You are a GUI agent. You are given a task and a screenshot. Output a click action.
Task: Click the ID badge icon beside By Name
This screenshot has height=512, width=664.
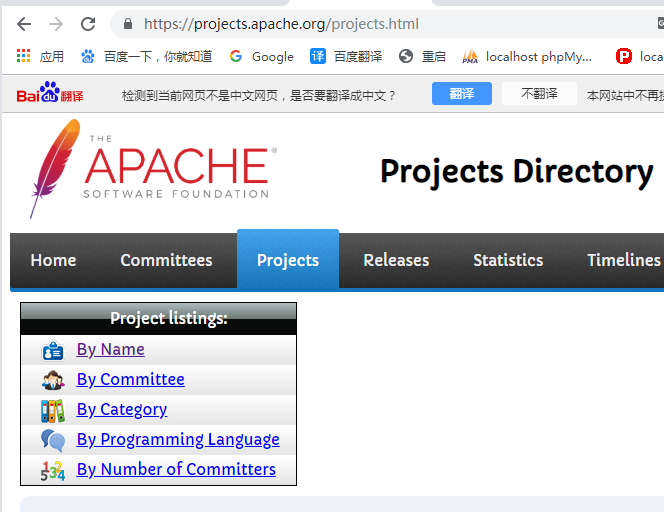click(53, 351)
